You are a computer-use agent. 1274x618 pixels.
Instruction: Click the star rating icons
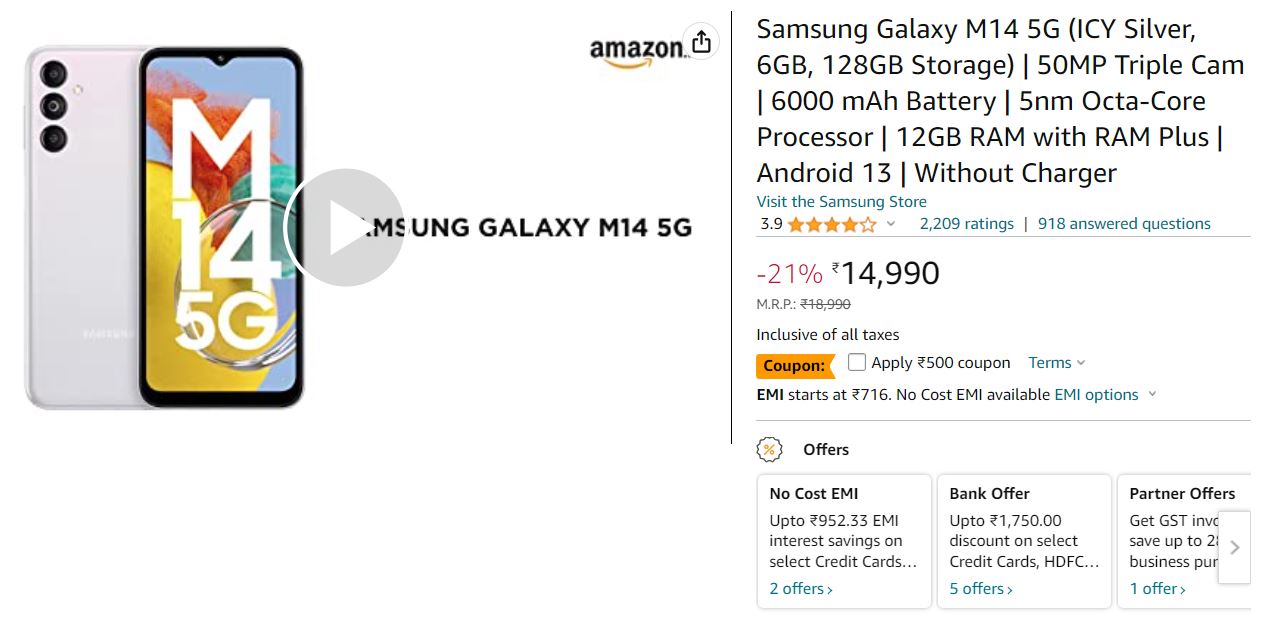831,224
